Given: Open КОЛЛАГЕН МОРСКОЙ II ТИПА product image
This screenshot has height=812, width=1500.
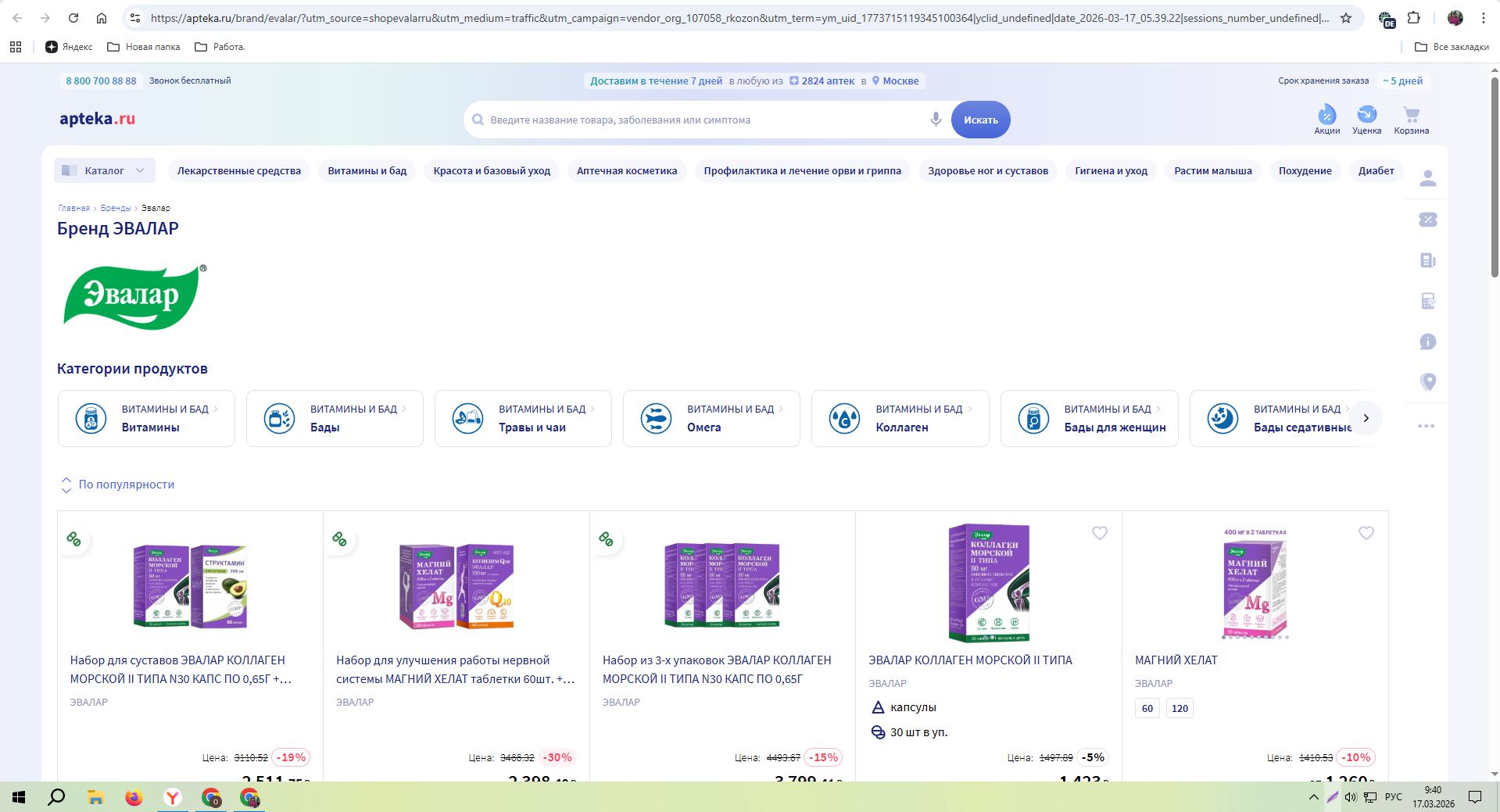Looking at the screenshot, I should tap(989, 583).
